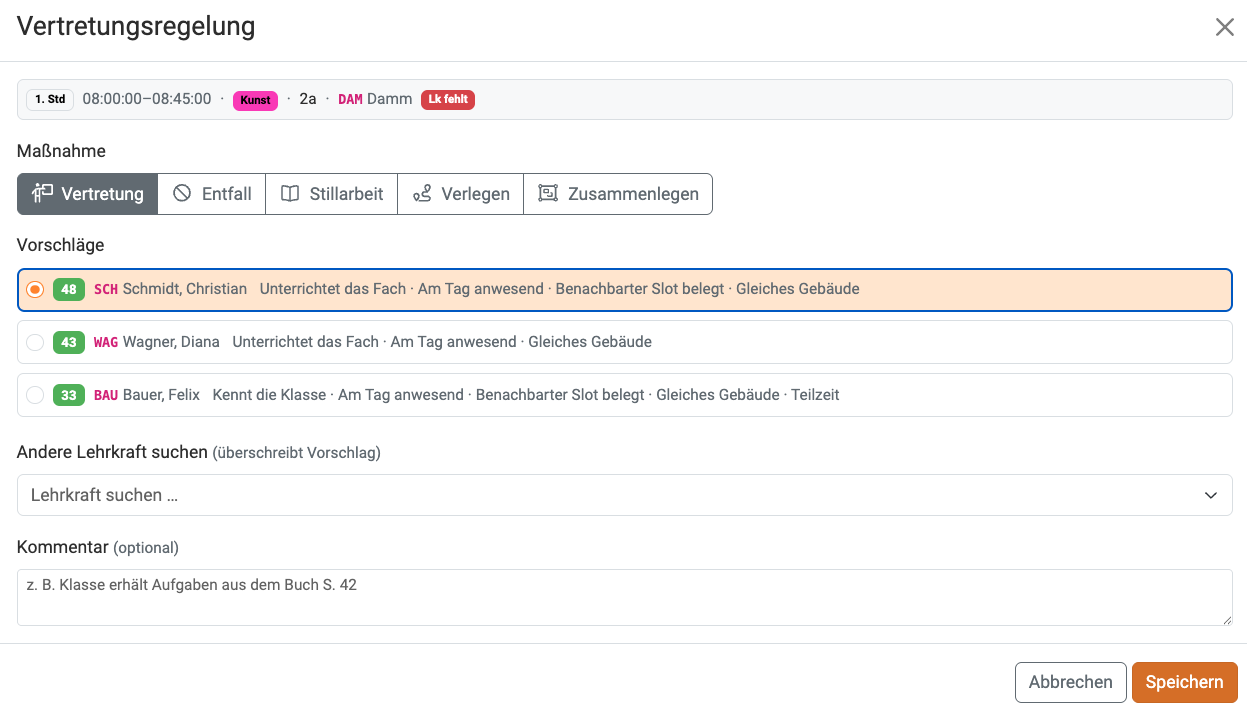This screenshot has width=1247, height=715.
Task: Click the score badge 33
Action: (x=69, y=395)
